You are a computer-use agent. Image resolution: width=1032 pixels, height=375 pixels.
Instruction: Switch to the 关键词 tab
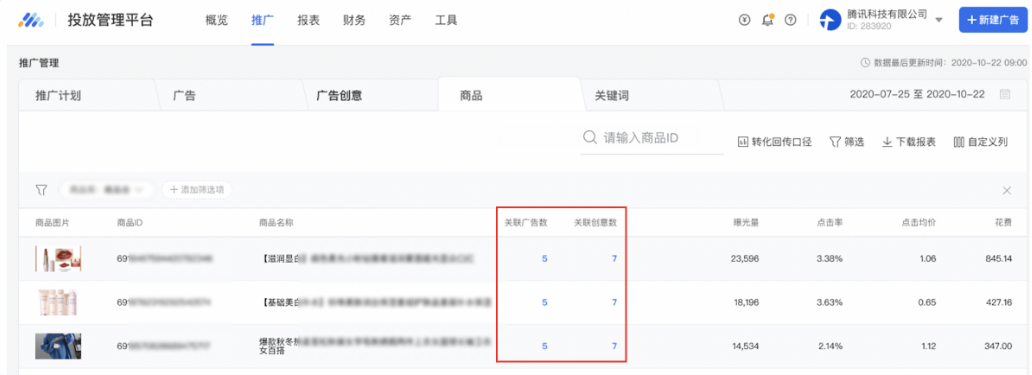612,96
